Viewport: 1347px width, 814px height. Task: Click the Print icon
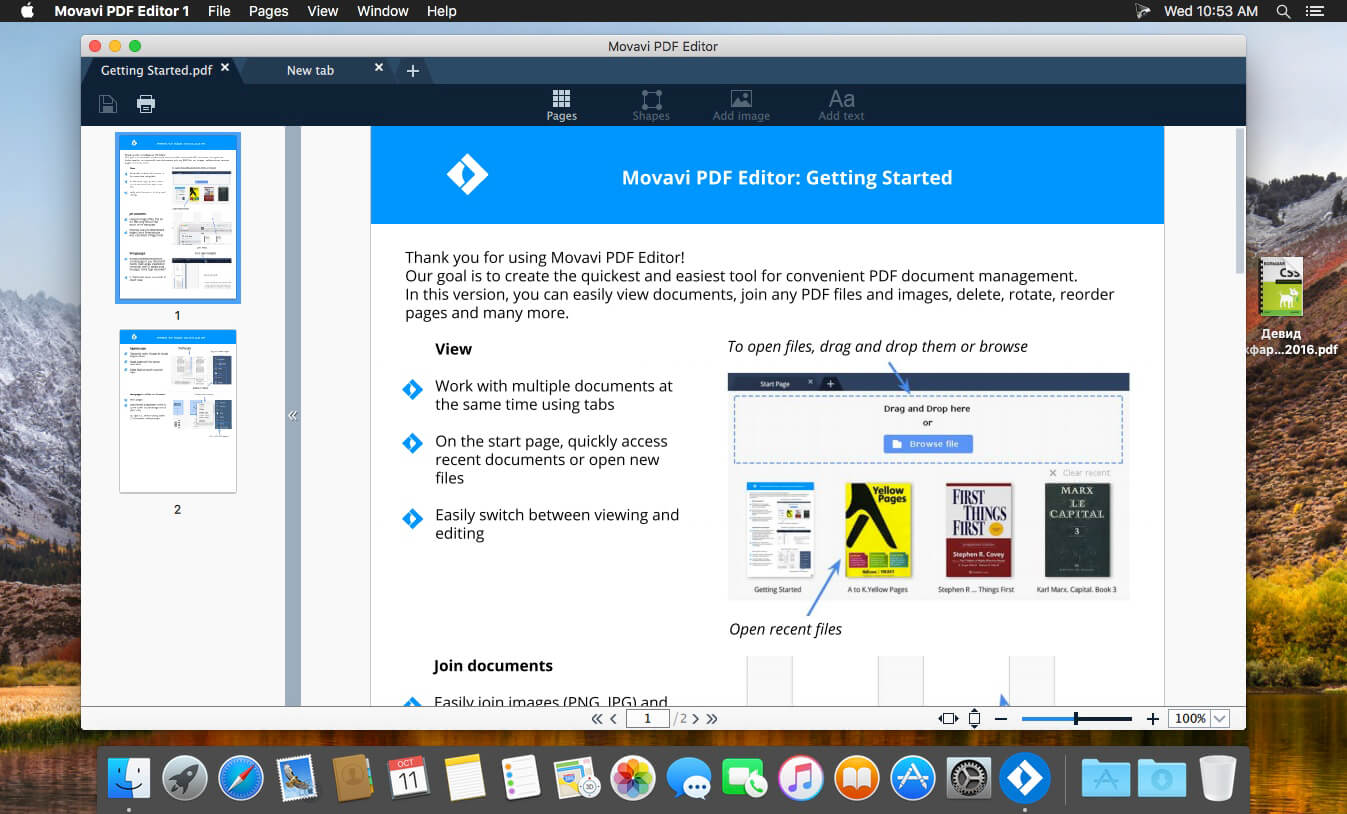tap(146, 103)
